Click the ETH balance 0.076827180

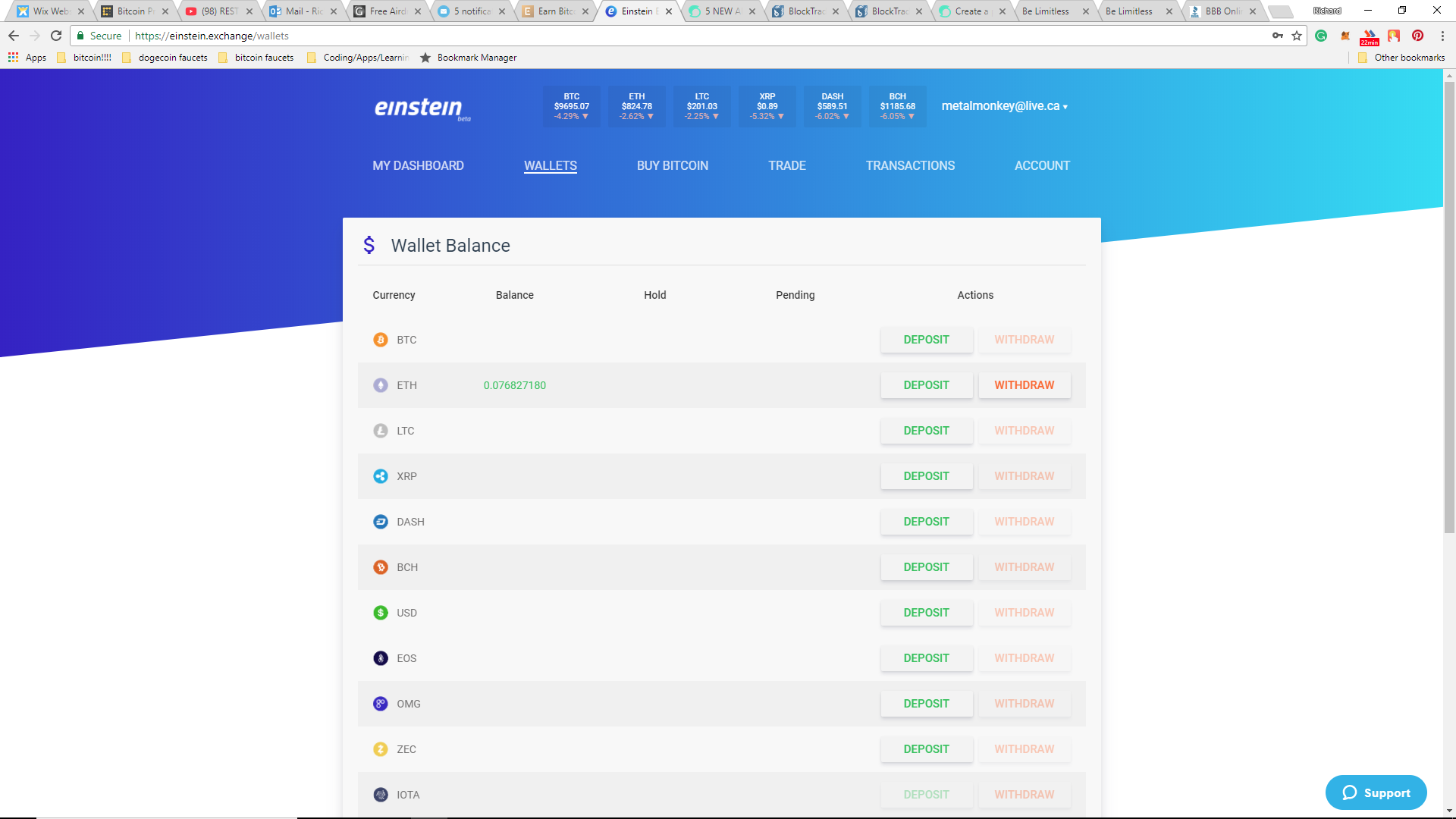[x=515, y=385]
